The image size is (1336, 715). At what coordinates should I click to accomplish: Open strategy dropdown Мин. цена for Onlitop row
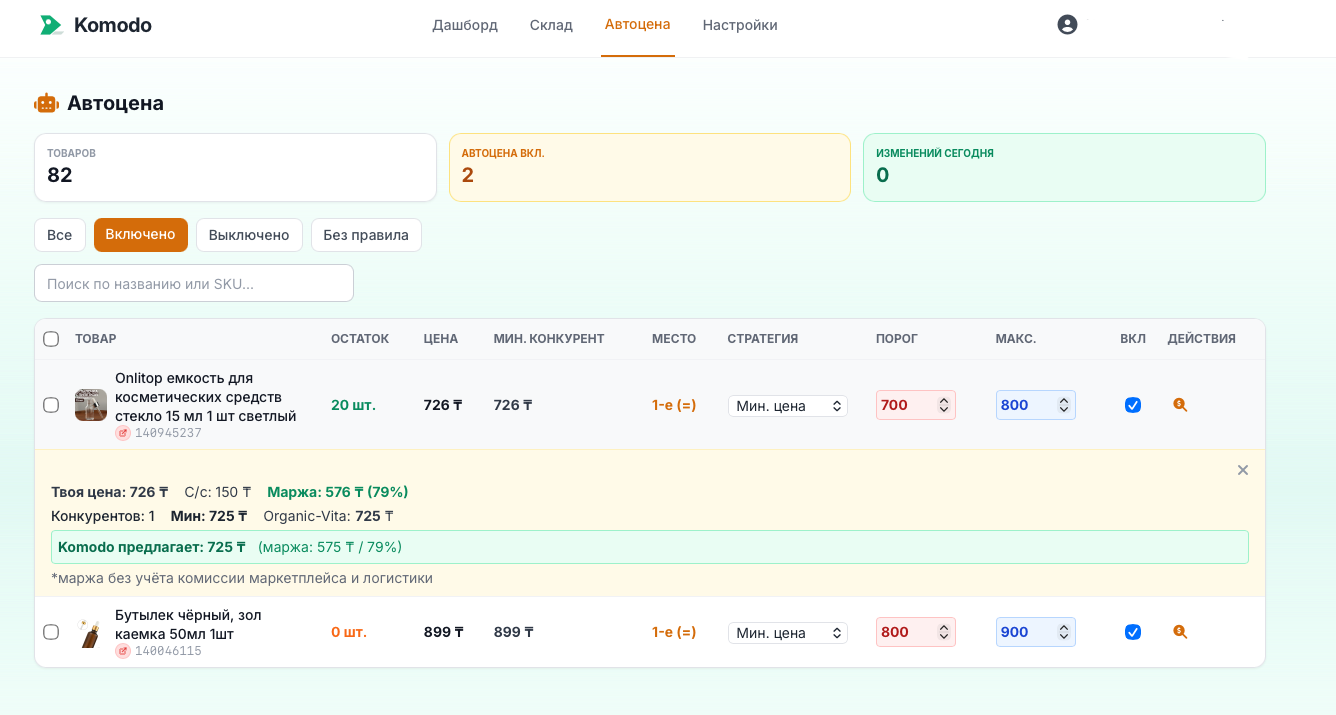click(788, 406)
